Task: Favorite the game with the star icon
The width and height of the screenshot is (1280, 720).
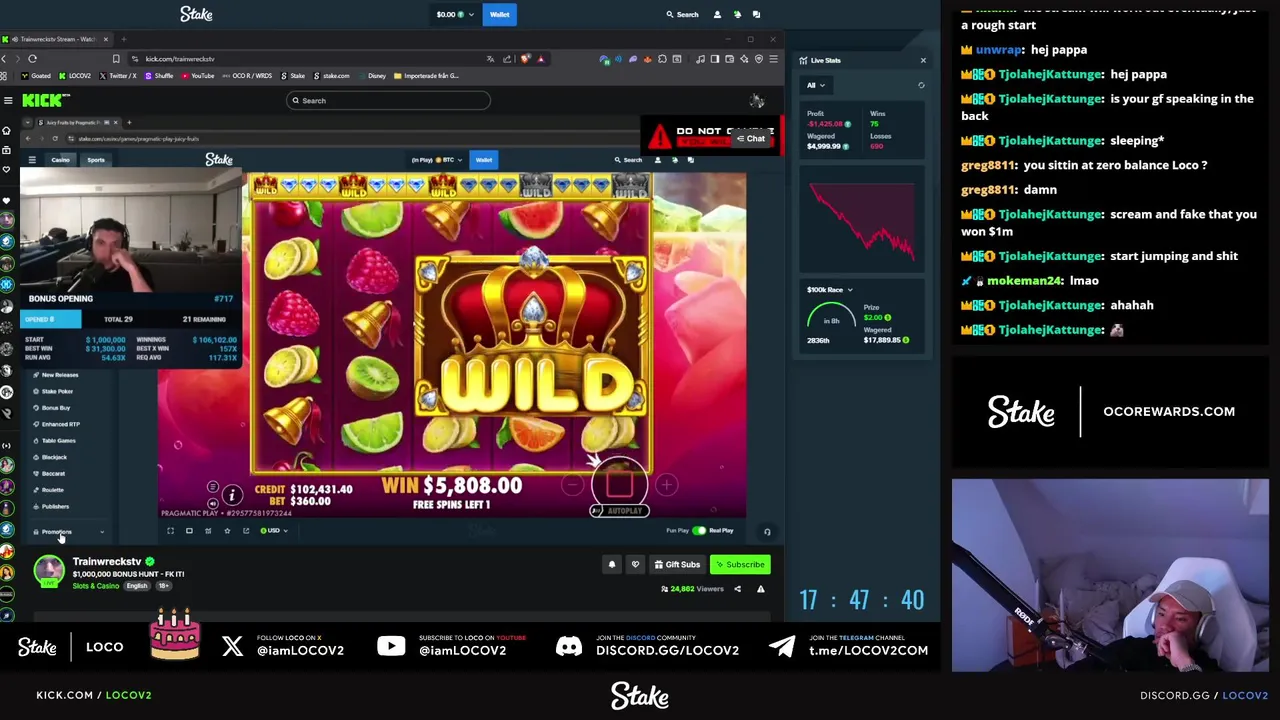Action: (227, 531)
